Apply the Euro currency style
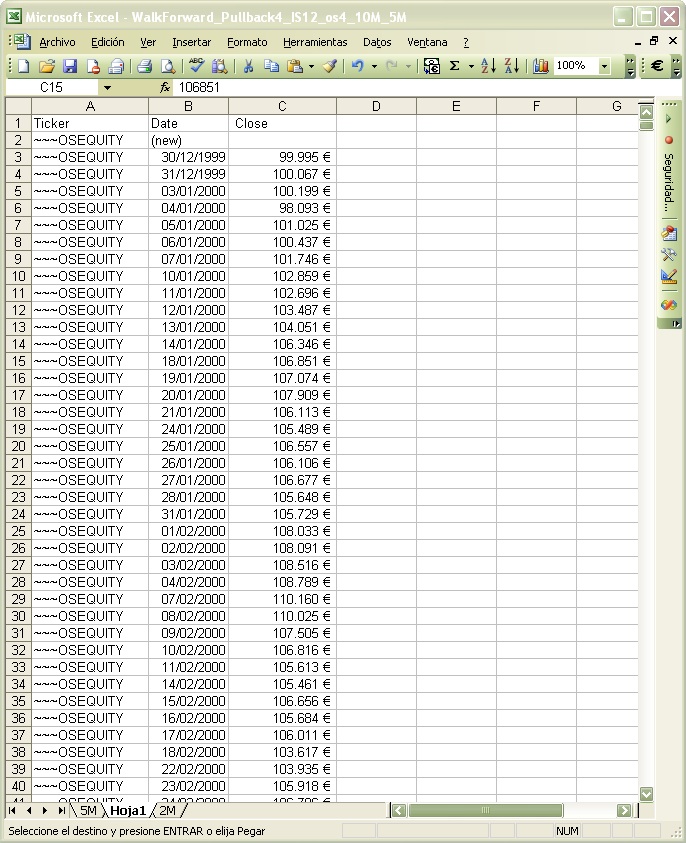 coord(657,66)
